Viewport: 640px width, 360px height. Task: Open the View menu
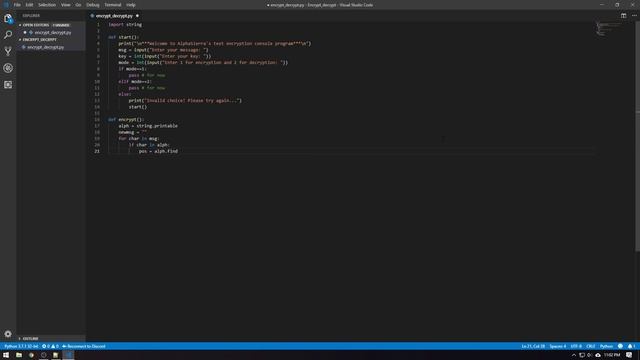pos(66,5)
